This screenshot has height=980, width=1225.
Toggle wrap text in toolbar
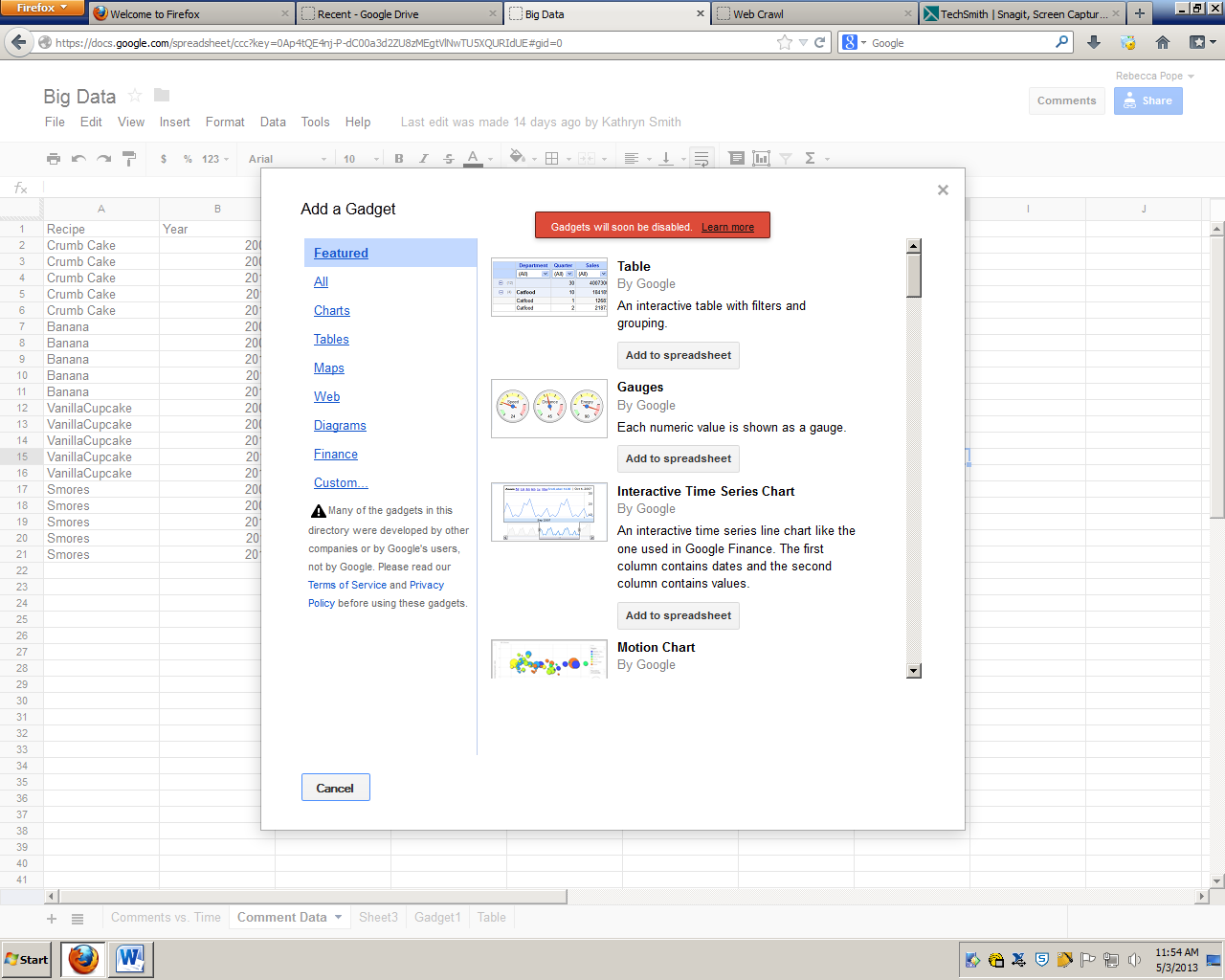(702, 159)
